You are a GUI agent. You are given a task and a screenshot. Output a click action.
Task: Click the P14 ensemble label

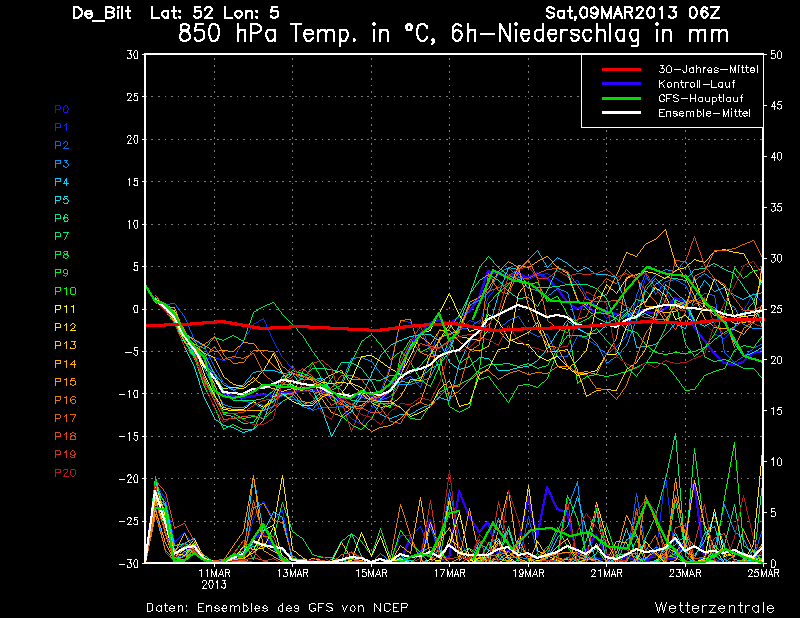65,364
